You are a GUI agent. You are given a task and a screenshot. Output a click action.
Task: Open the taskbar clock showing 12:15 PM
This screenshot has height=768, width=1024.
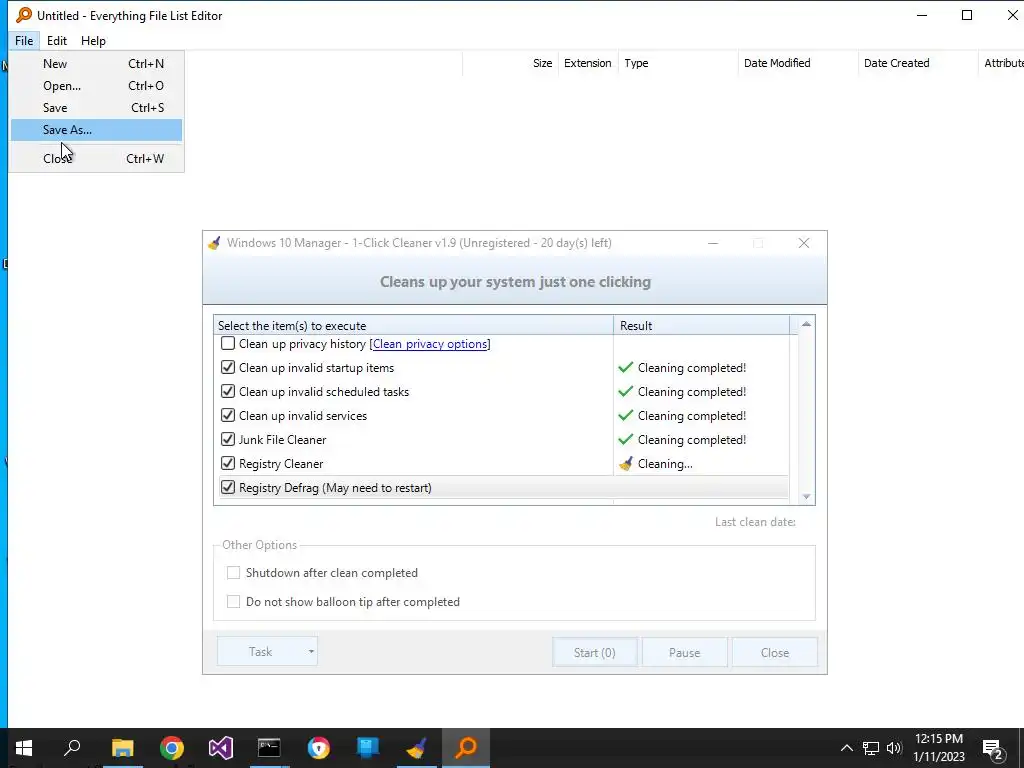pos(938,748)
